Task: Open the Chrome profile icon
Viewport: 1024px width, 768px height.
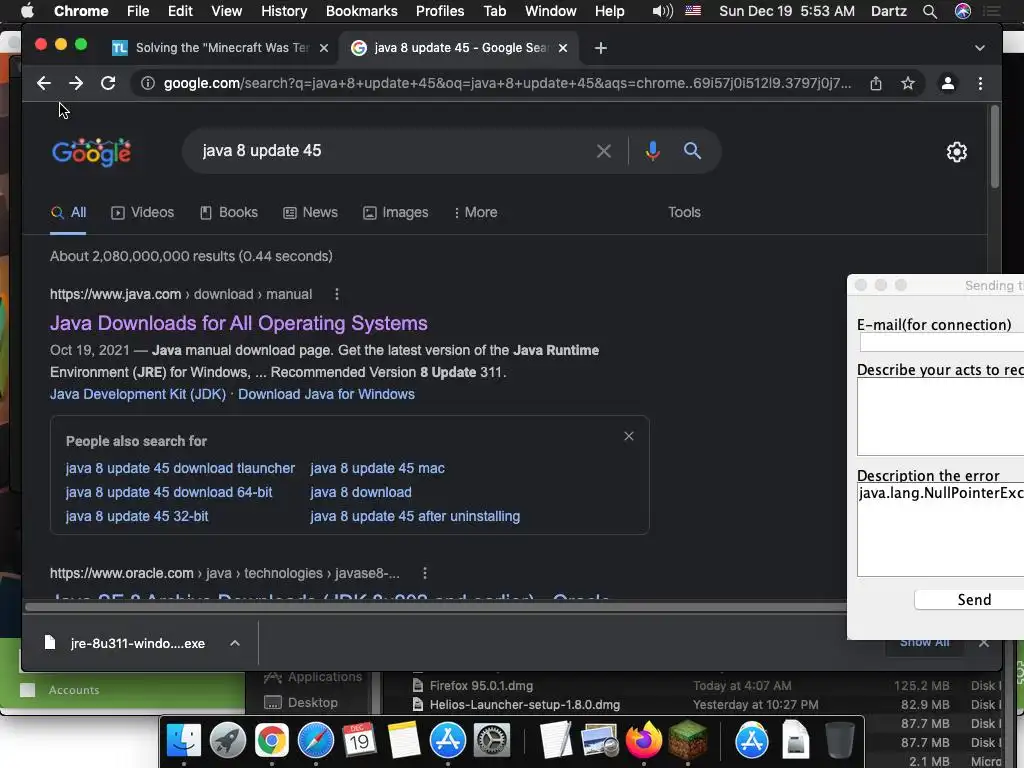Action: tap(948, 83)
